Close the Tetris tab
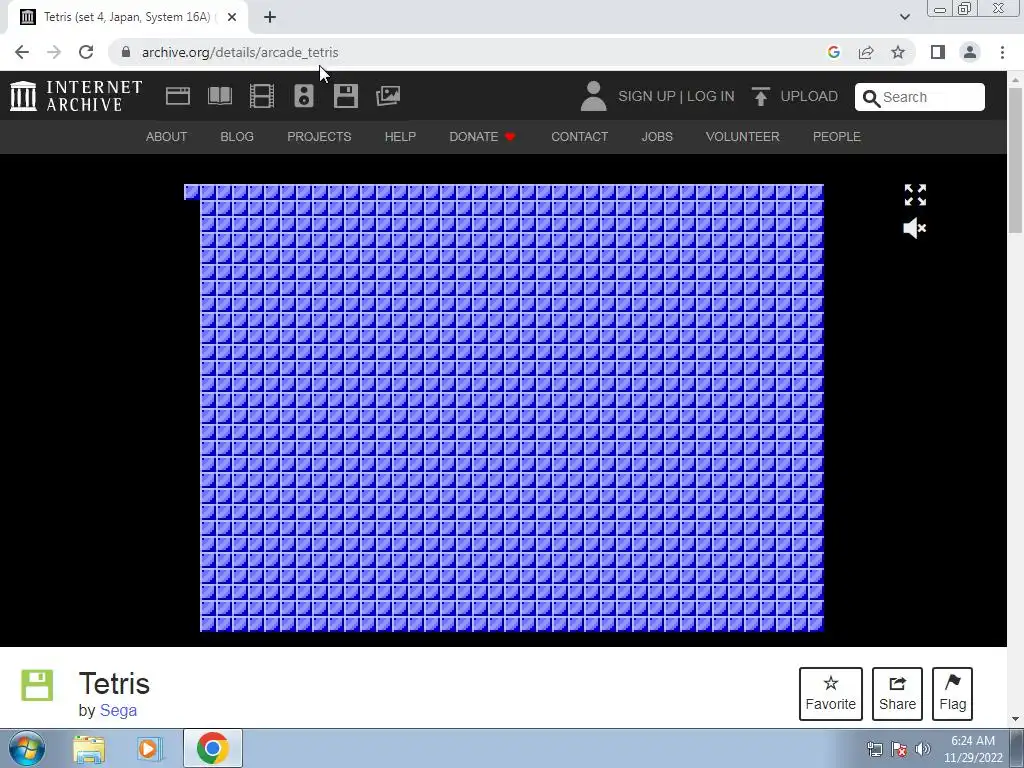1024x768 pixels. (x=232, y=17)
